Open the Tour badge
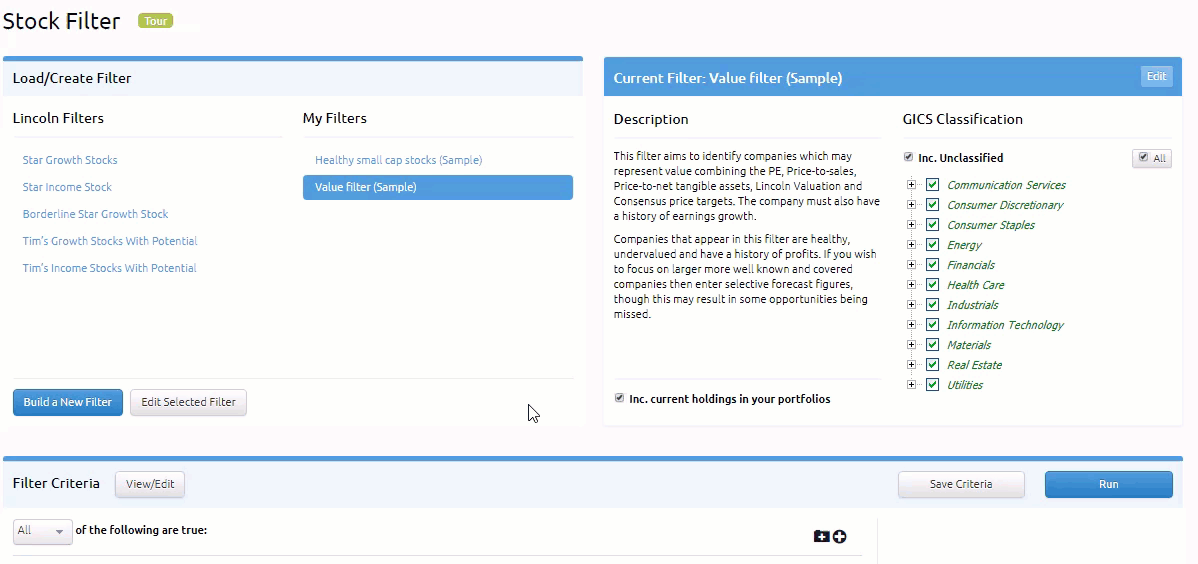 pyautogui.click(x=156, y=21)
